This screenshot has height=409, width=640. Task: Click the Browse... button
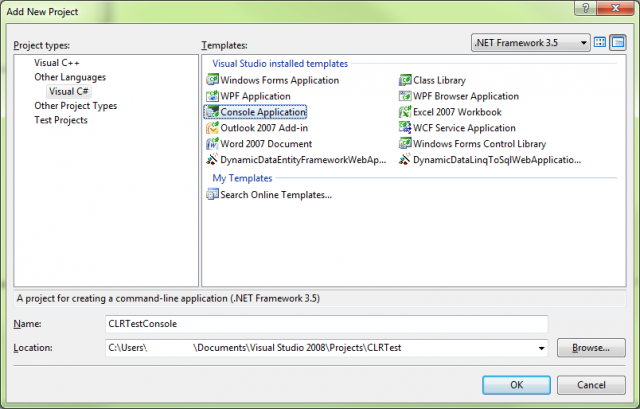pyautogui.click(x=591, y=348)
